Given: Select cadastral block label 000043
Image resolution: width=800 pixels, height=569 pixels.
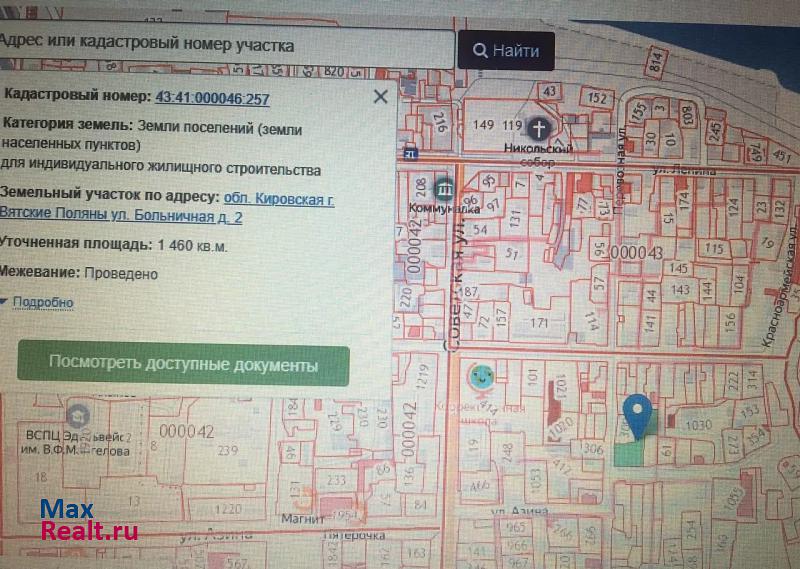Looking at the screenshot, I should pyautogui.click(x=637, y=254).
